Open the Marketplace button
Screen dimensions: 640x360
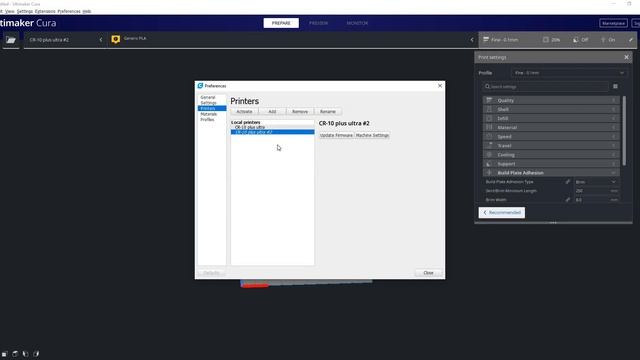coord(613,23)
